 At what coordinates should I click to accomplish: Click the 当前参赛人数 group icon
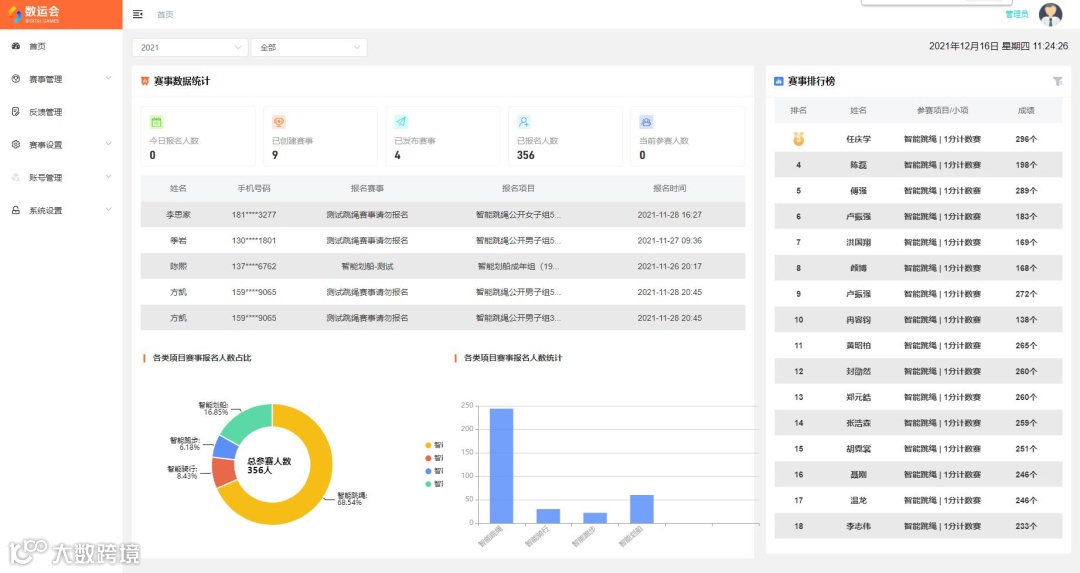(646, 122)
